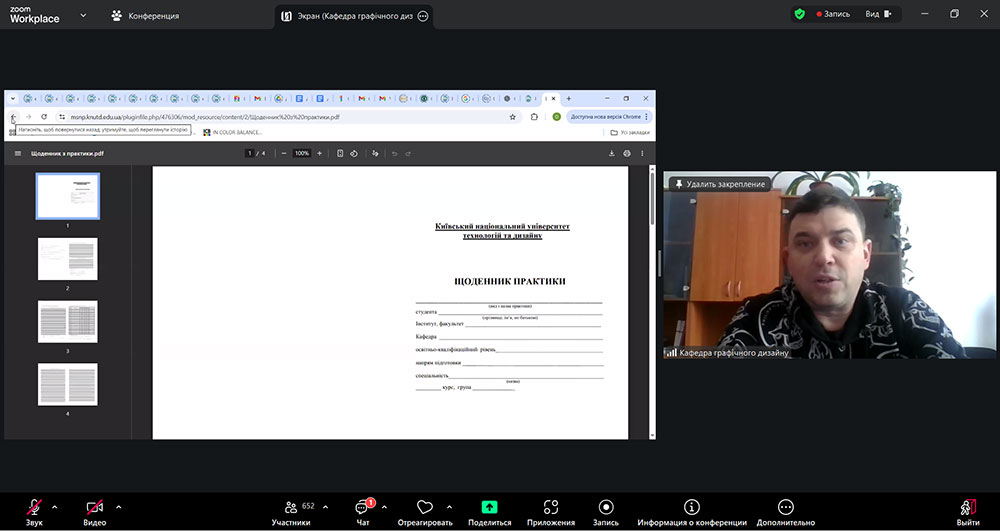Expand the Zoom Workplace dropdown arrow
This screenshot has height=531, width=1000.
[82, 16]
